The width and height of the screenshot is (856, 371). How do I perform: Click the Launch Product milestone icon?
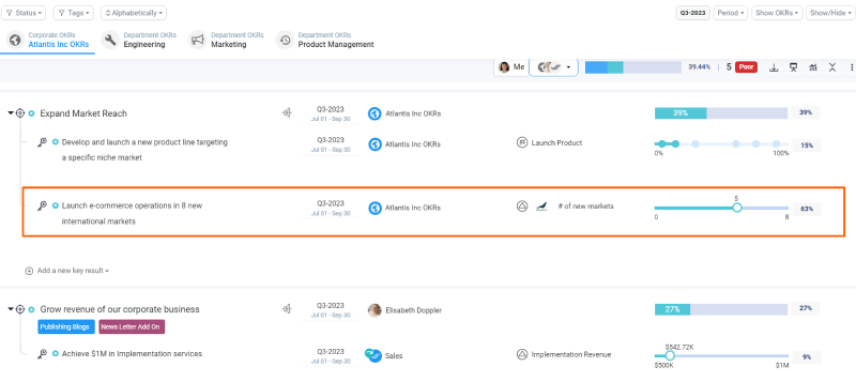pyautogui.click(x=521, y=143)
